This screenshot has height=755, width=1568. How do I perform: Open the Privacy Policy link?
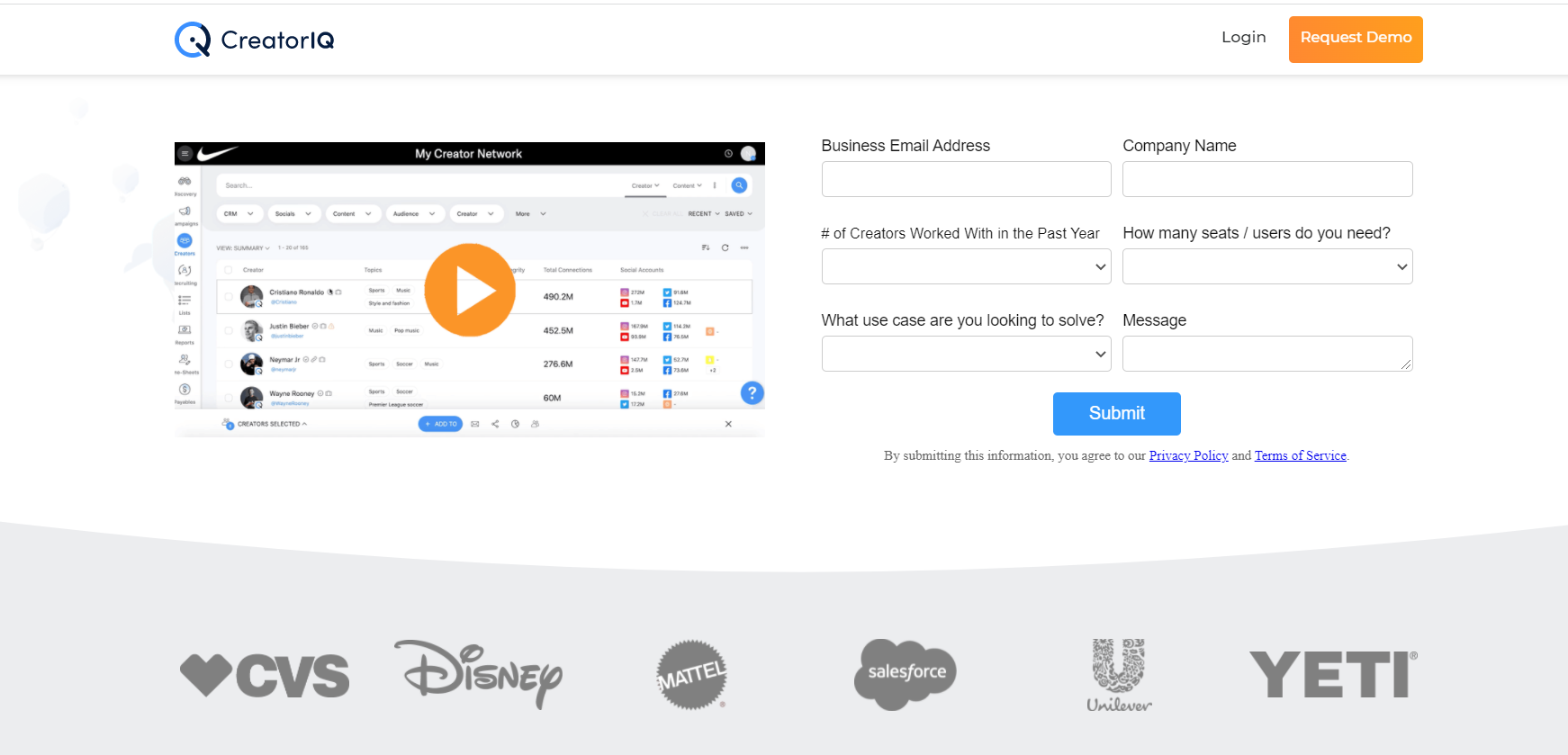(x=1188, y=455)
